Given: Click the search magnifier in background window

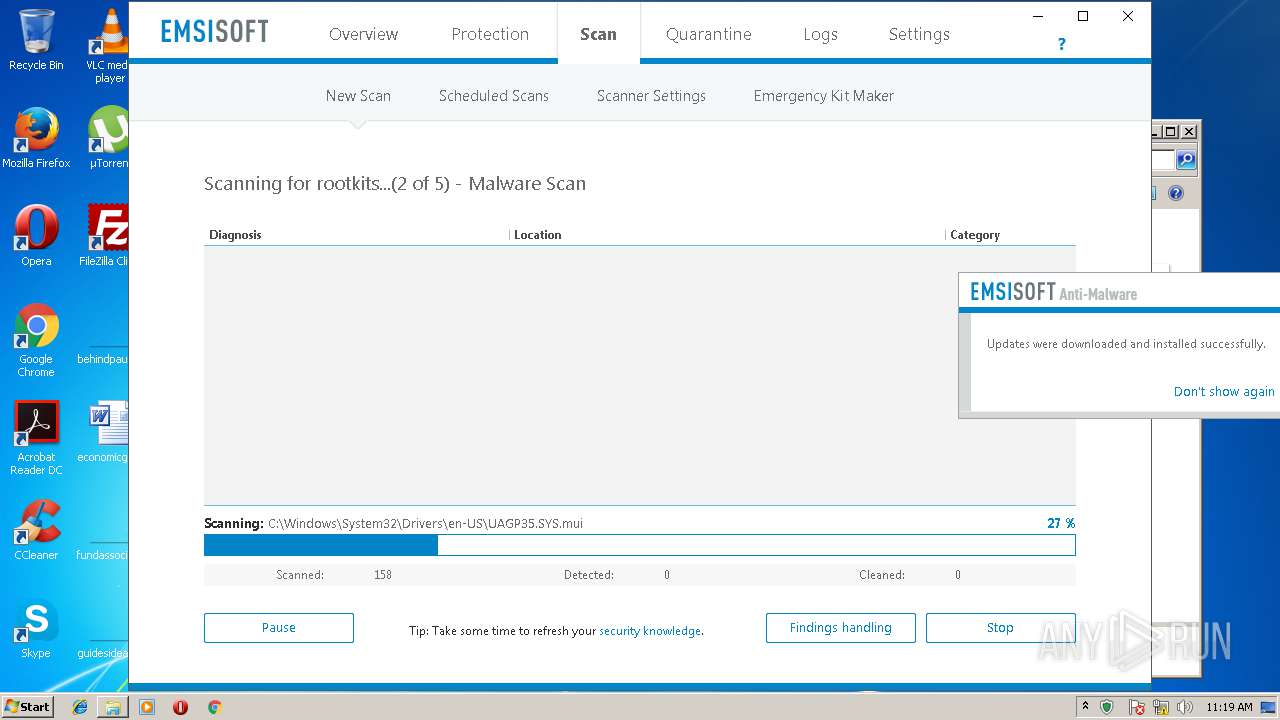Looking at the screenshot, I should point(1186,160).
